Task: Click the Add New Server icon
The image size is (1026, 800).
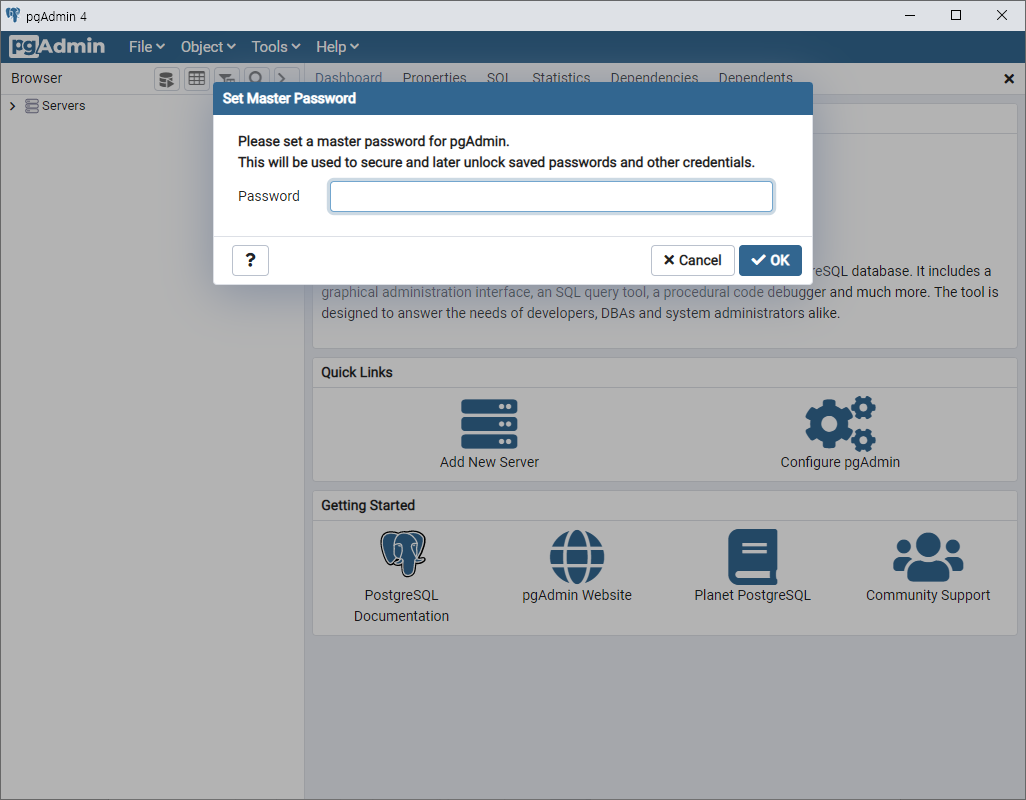Action: [489, 424]
